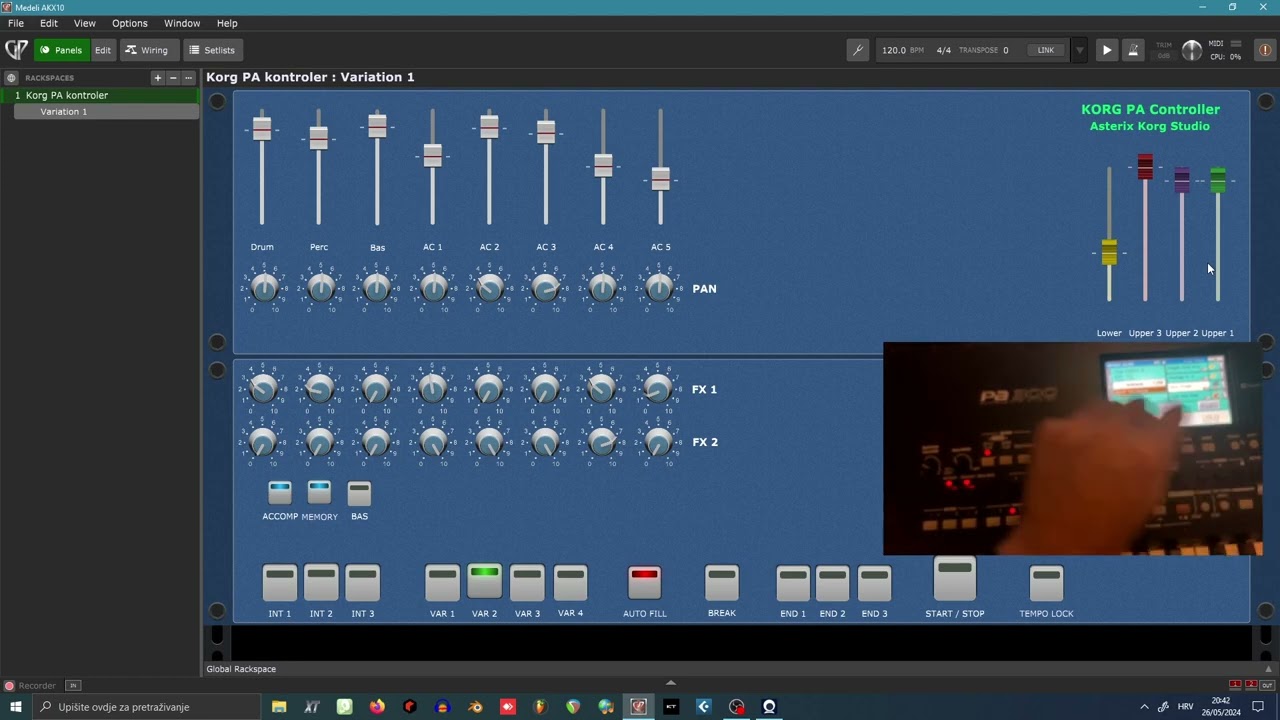This screenshot has height=720, width=1280.
Task: Hit the START / STOP button
Action: tap(954, 579)
